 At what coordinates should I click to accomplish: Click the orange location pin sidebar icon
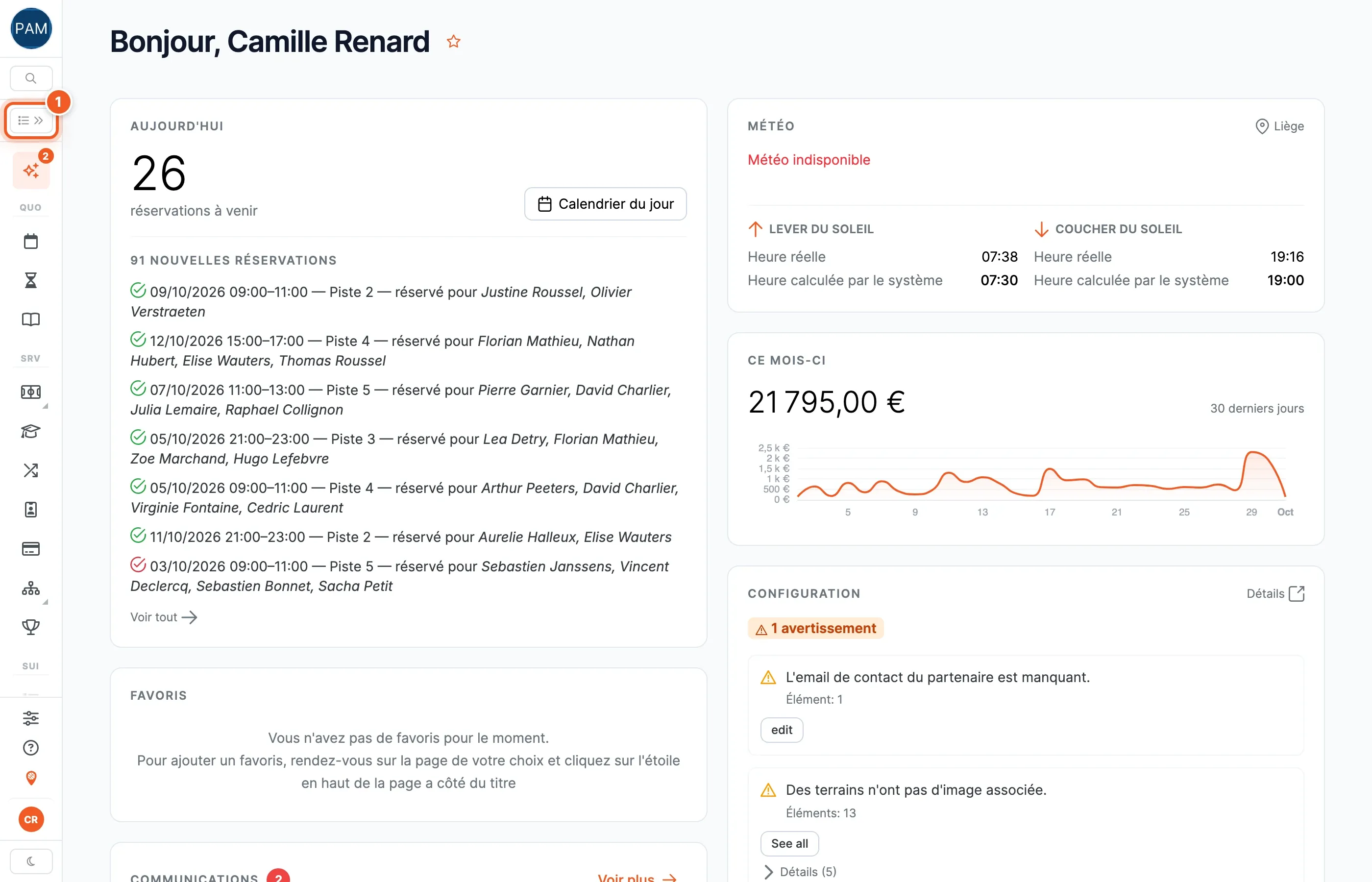tap(31, 777)
